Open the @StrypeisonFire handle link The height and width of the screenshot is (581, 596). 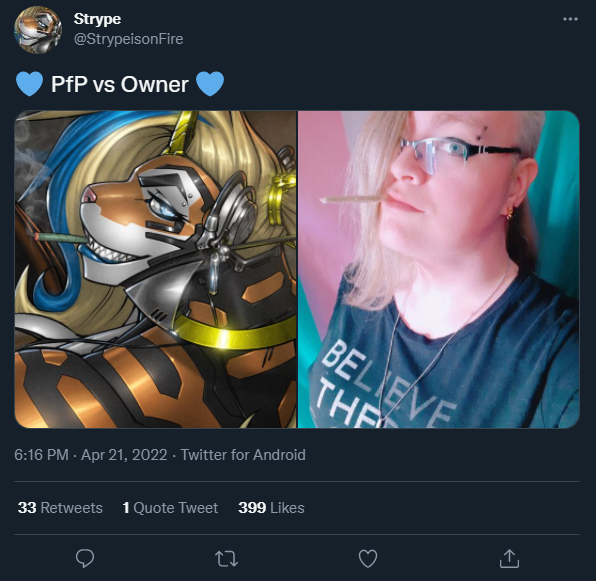[128, 39]
